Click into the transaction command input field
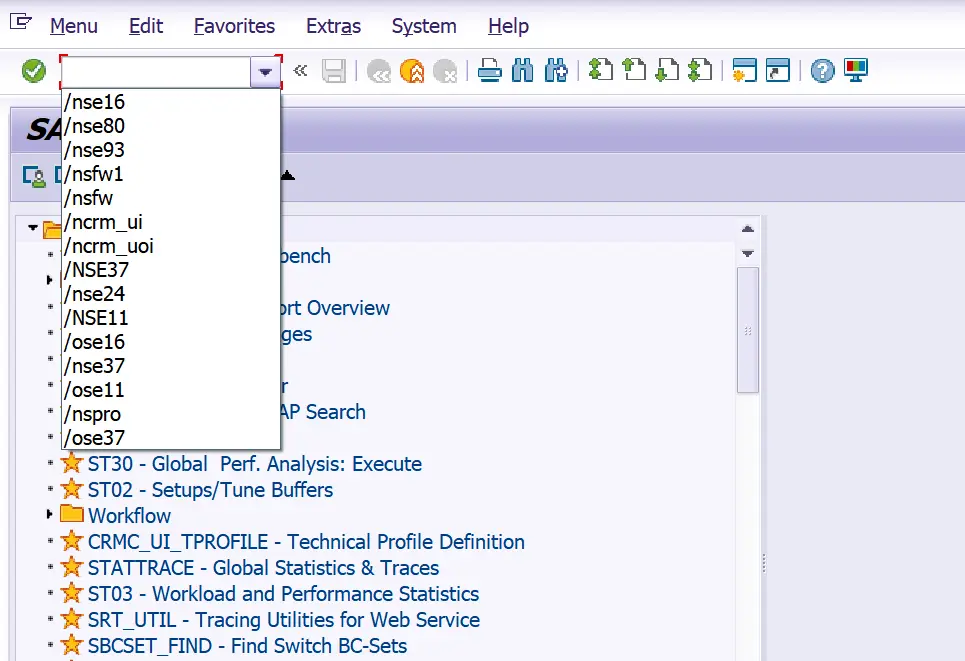Screen dimensions: 965x661 156,72
